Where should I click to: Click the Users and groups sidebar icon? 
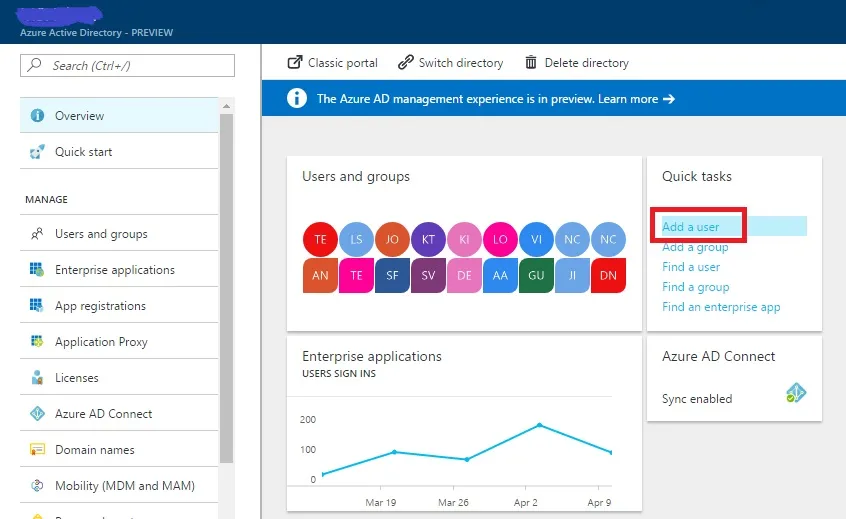point(37,234)
